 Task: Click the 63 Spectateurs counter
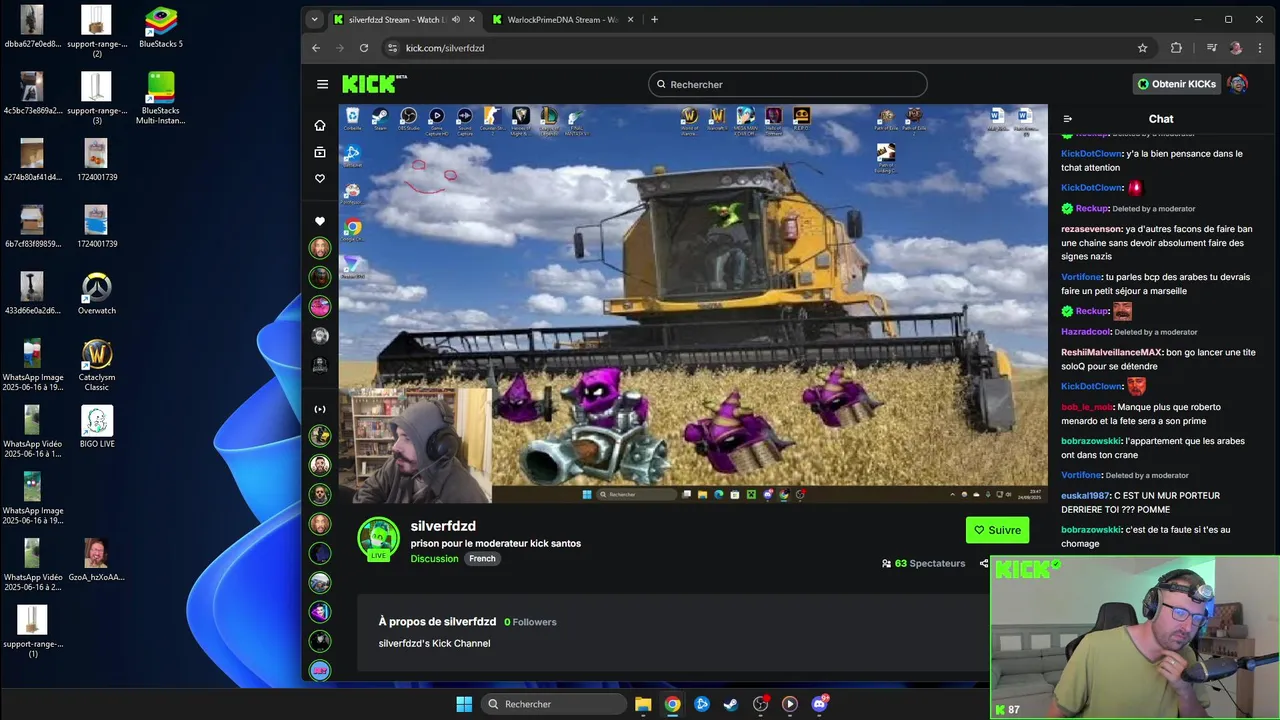923,563
